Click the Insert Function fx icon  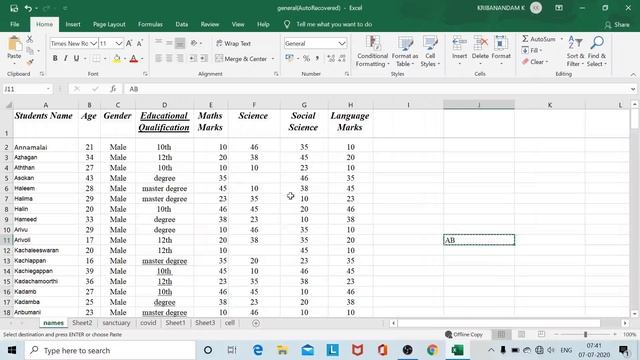(x=113, y=89)
